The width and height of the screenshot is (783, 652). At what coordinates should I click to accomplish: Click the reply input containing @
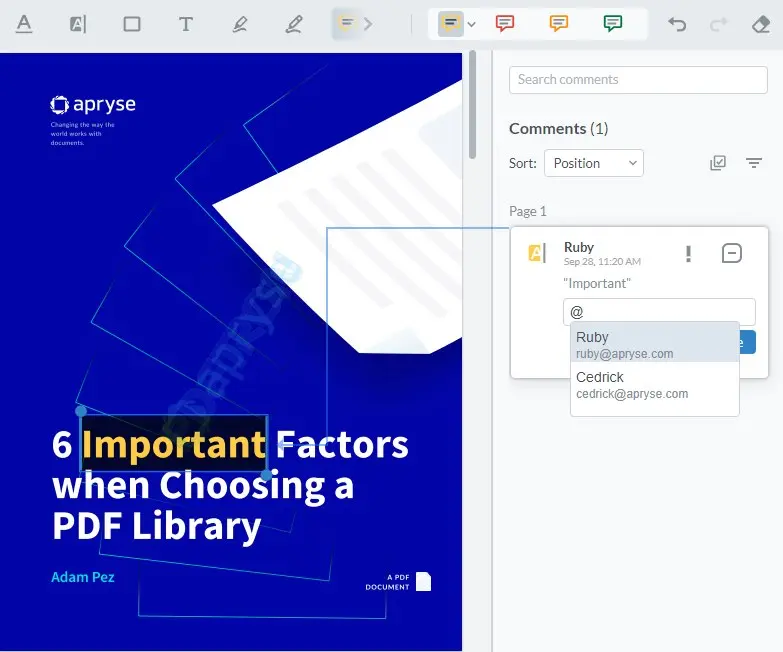click(659, 312)
